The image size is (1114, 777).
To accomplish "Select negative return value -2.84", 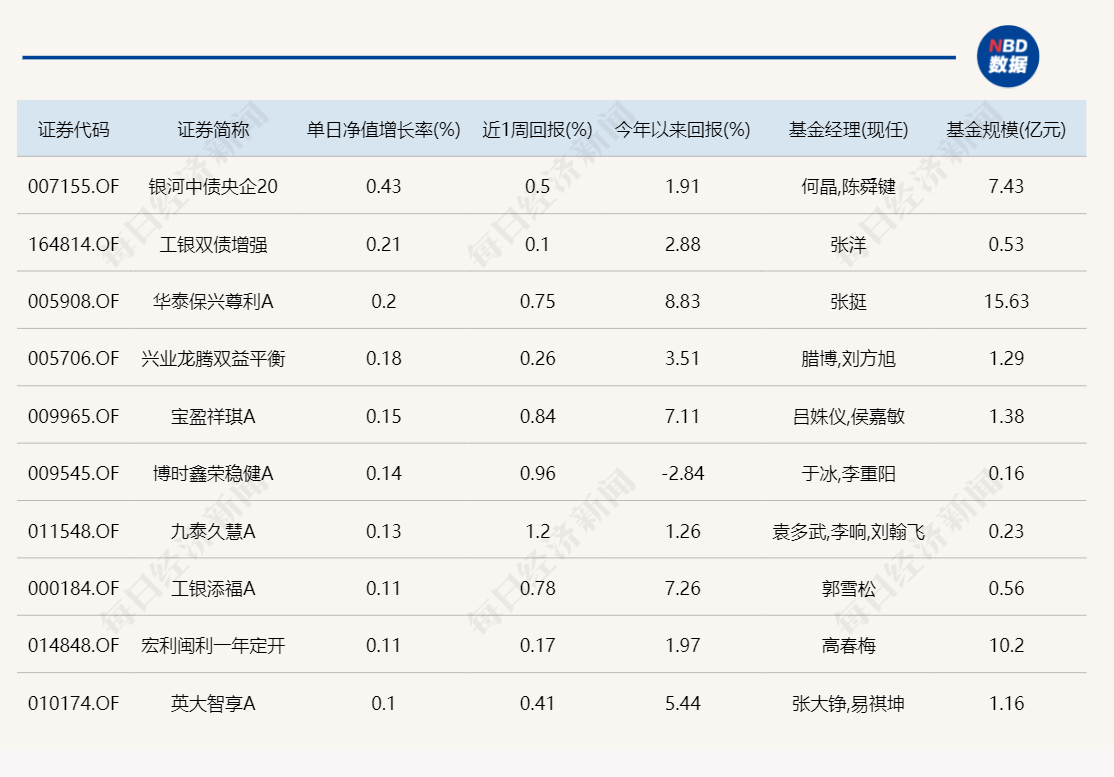I will 683,474.
